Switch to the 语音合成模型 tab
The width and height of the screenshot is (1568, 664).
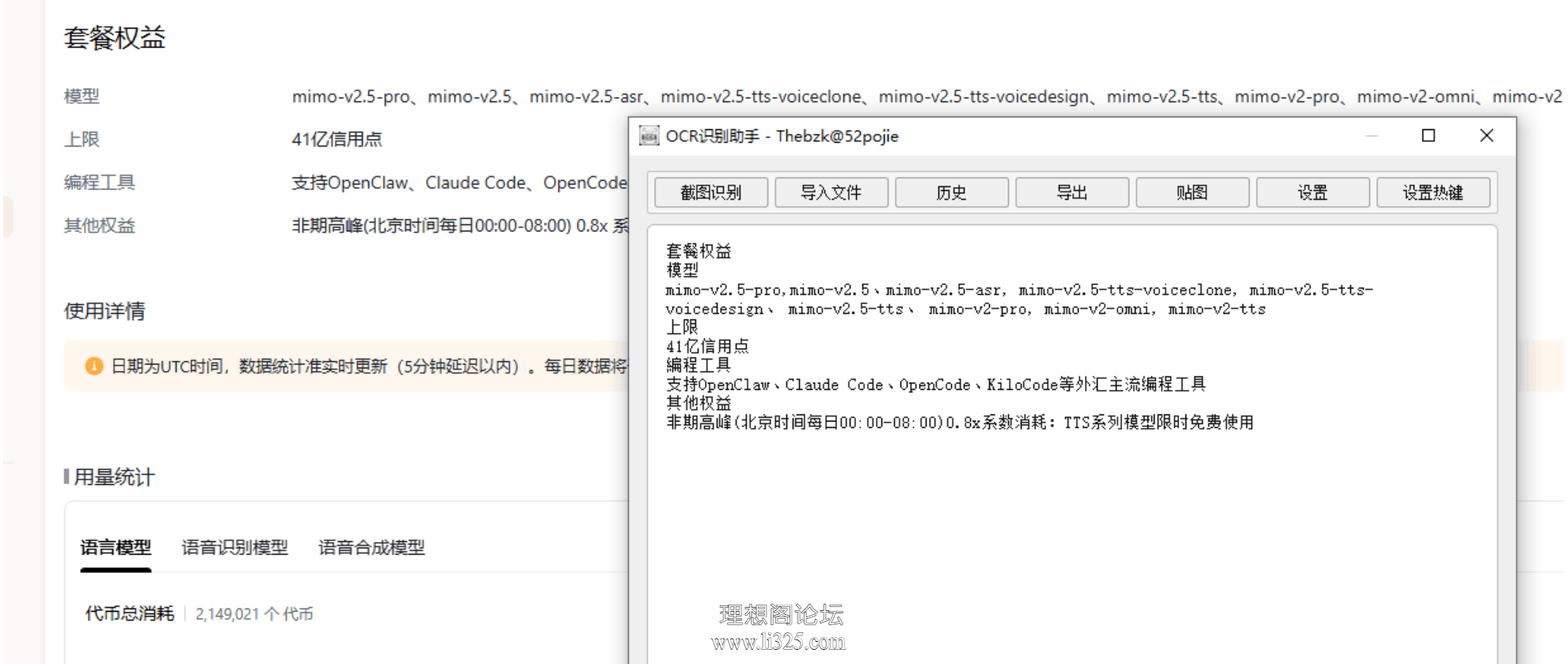pos(371,548)
